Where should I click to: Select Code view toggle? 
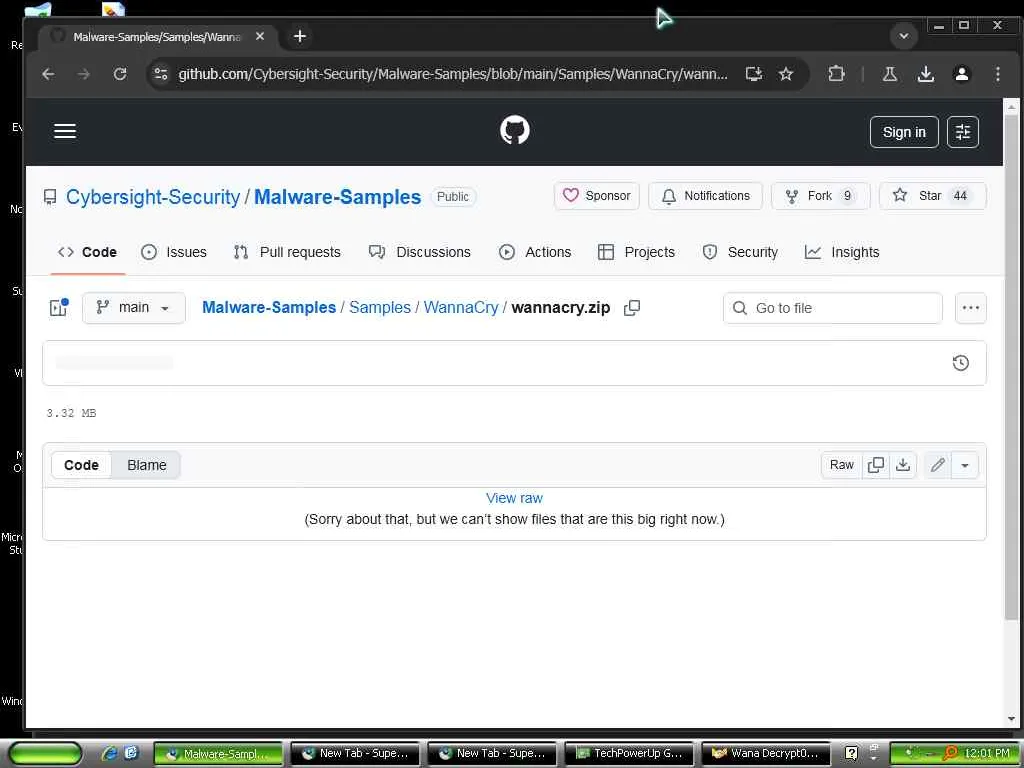(x=82, y=465)
